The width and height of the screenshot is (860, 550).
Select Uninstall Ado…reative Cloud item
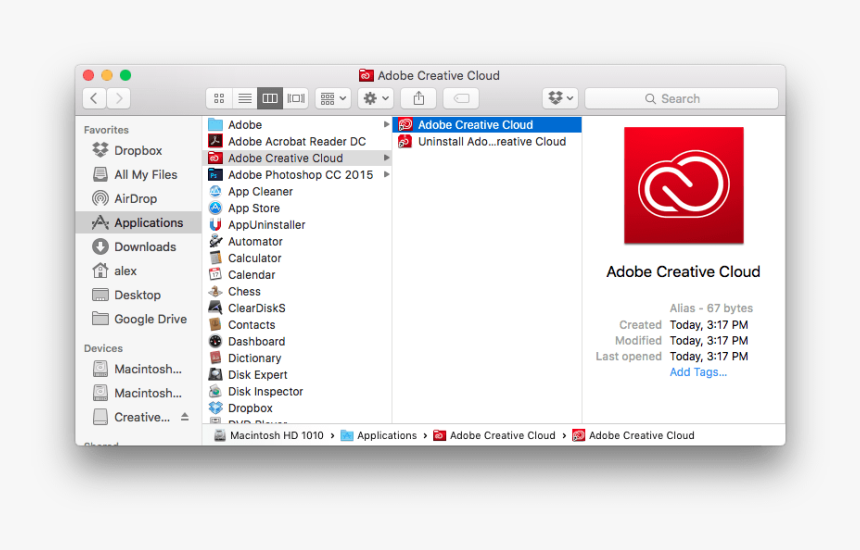click(x=487, y=141)
